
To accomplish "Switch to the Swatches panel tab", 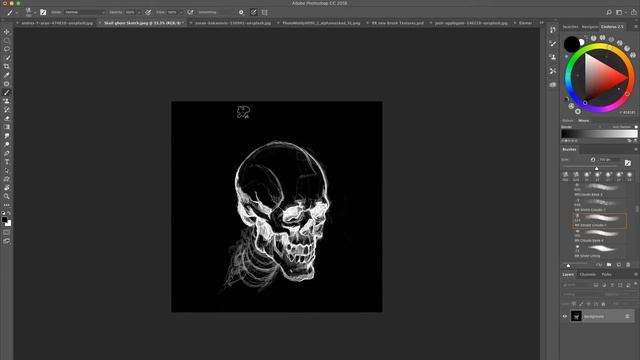I will pos(570,27).
